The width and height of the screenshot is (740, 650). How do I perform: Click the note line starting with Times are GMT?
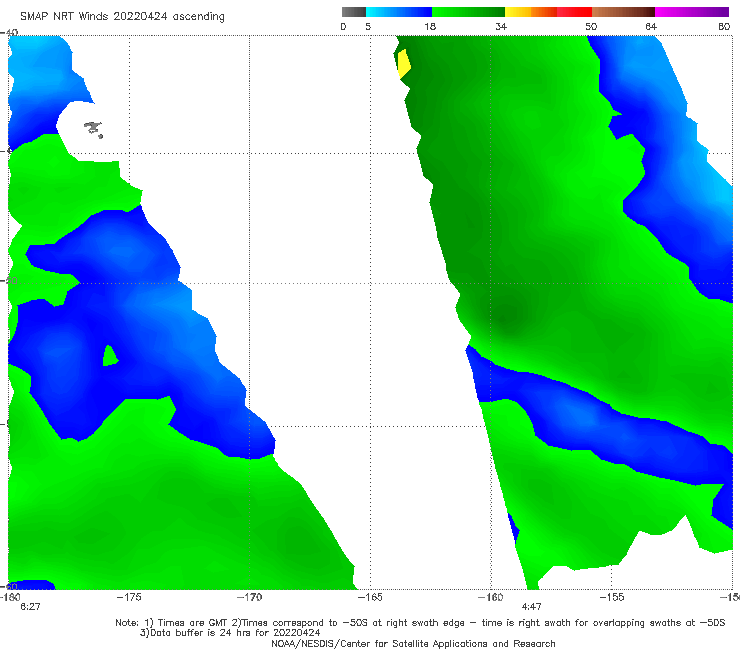click(x=420, y=623)
